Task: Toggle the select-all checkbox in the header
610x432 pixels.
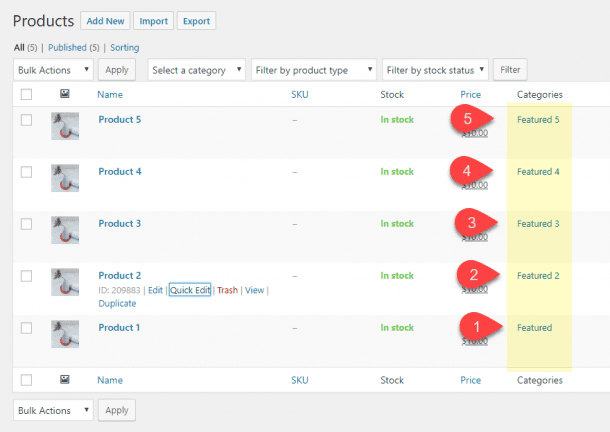Action: tap(27, 95)
